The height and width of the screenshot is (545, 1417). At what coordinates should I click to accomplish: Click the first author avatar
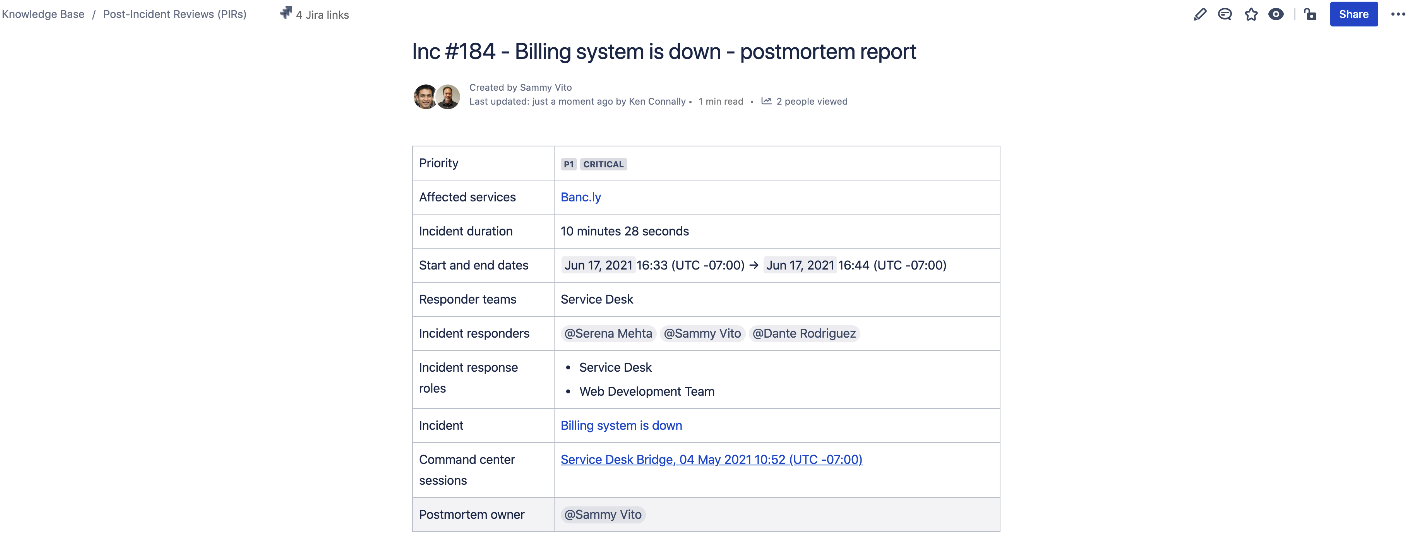point(425,96)
